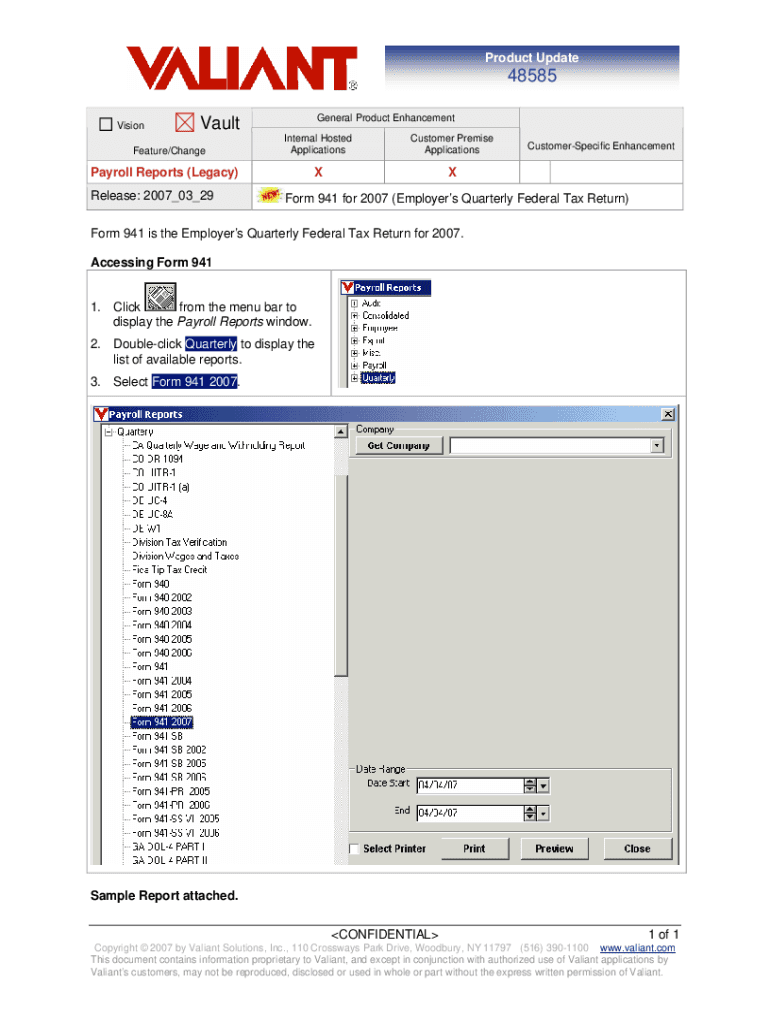Click the Valiant logo in header
This screenshot has height=1024, width=770.
(x=241, y=68)
